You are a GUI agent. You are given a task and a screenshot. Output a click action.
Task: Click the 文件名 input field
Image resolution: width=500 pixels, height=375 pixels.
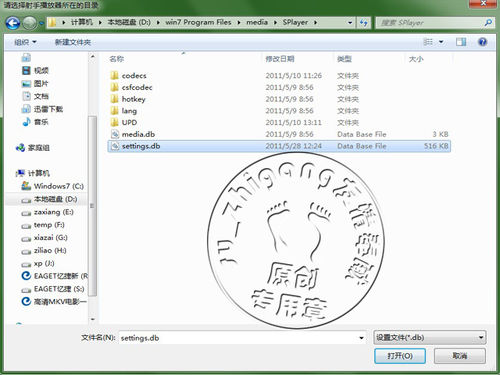tap(238, 338)
